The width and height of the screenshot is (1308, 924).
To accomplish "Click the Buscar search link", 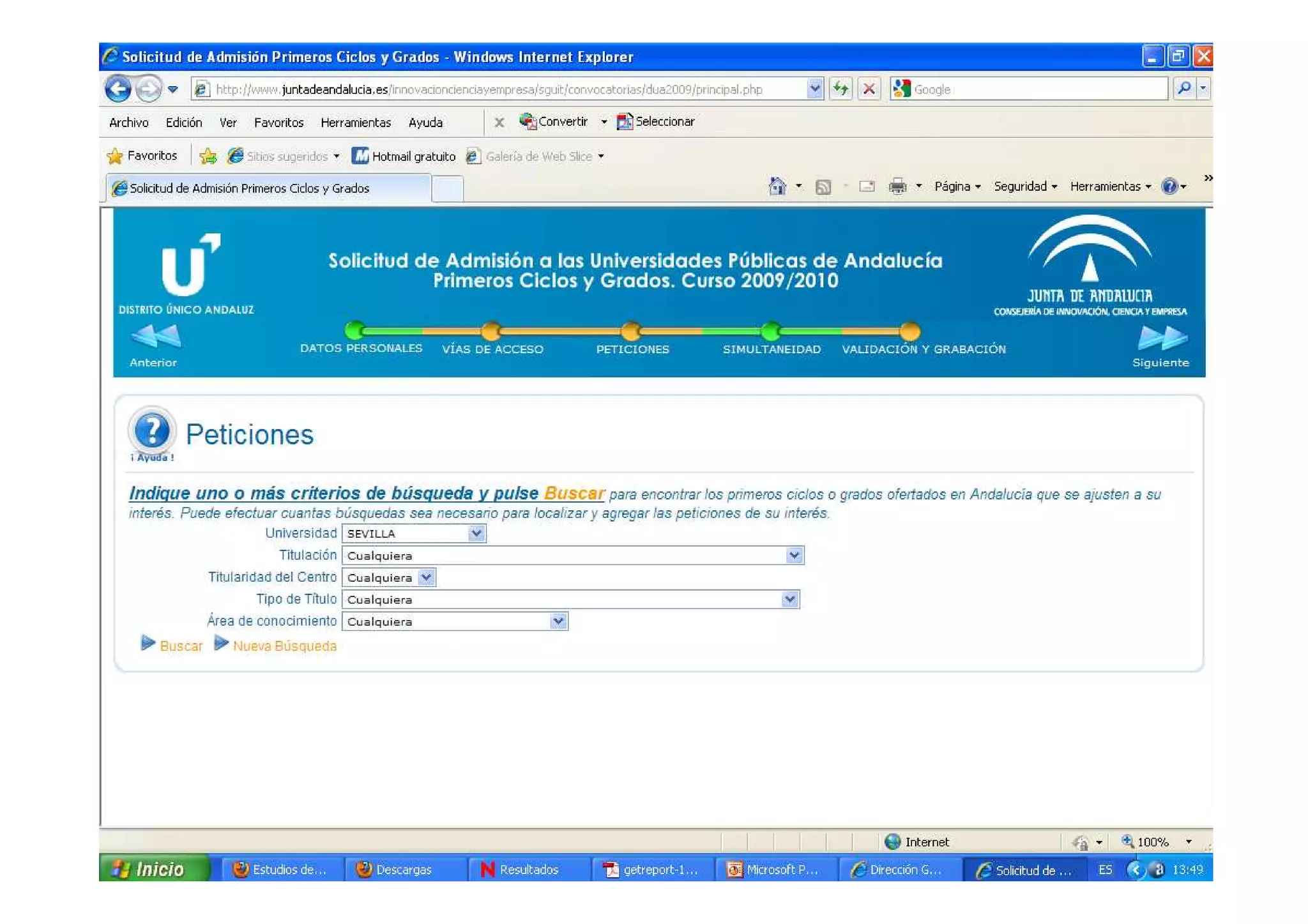I will [x=181, y=646].
